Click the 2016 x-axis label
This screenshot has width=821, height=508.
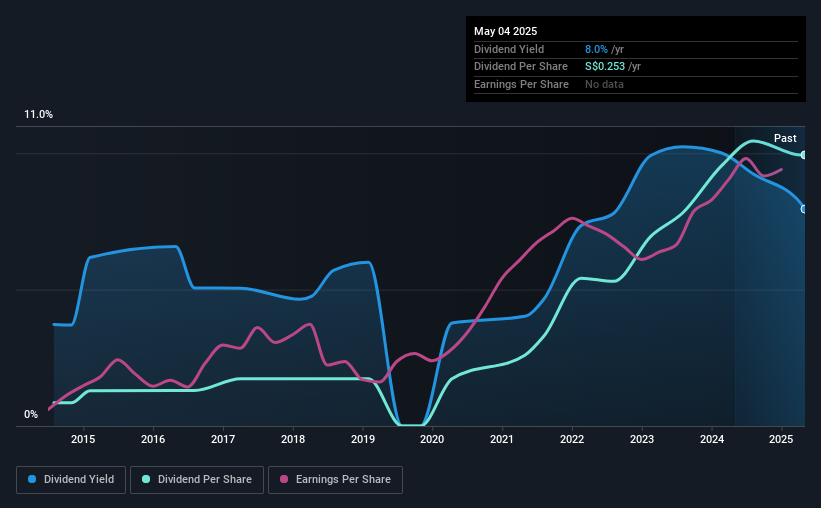point(153,439)
